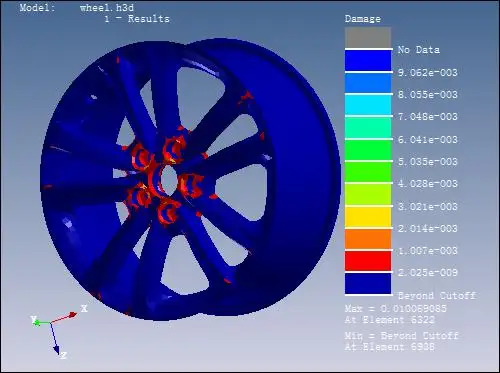Screen dimensions: 500x373
Task: Select the 4.028e-003 legend value
Action: [x=428, y=184]
